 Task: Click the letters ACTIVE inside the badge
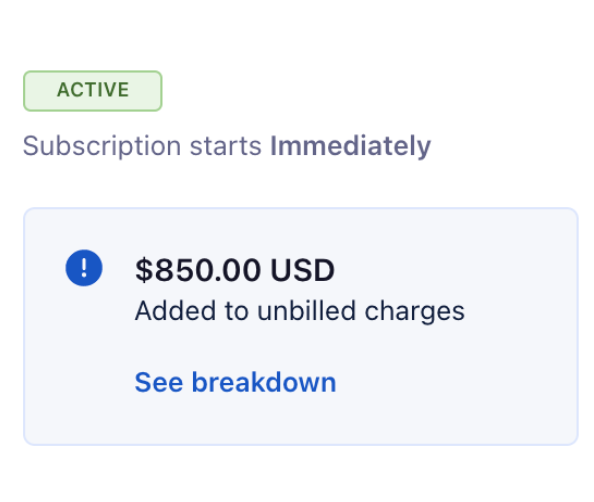click(x=93, y=90)
